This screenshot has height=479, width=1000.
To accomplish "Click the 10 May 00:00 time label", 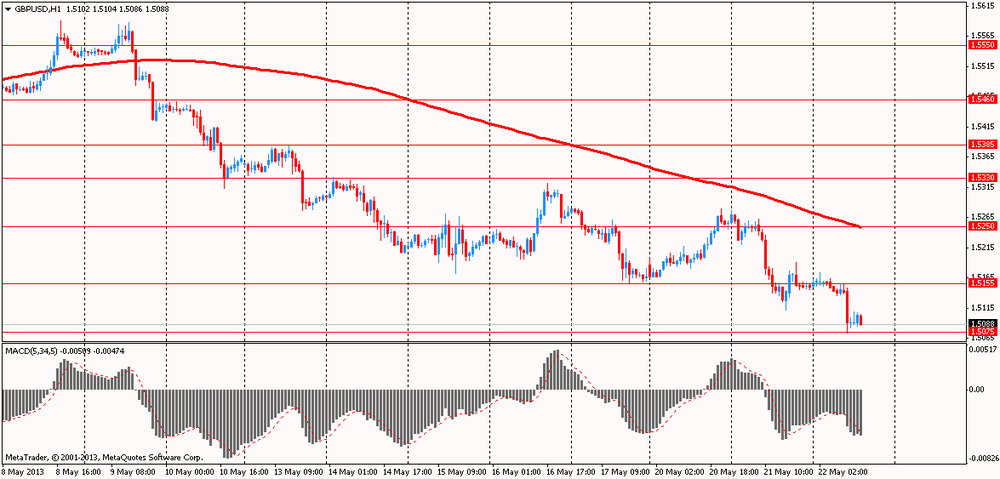I will click(x=190, y=472).
